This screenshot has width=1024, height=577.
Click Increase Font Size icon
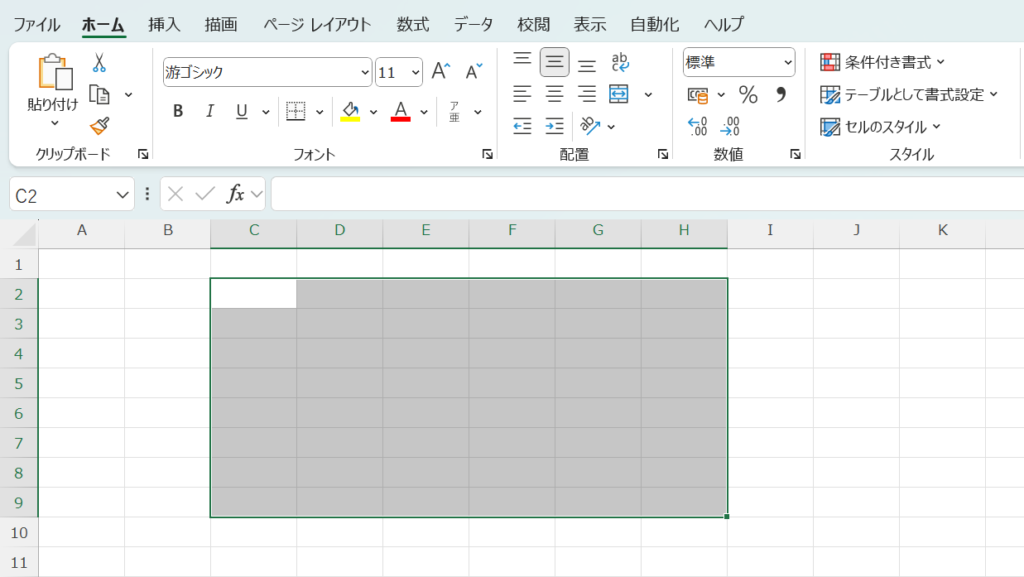tap(441, 71)
